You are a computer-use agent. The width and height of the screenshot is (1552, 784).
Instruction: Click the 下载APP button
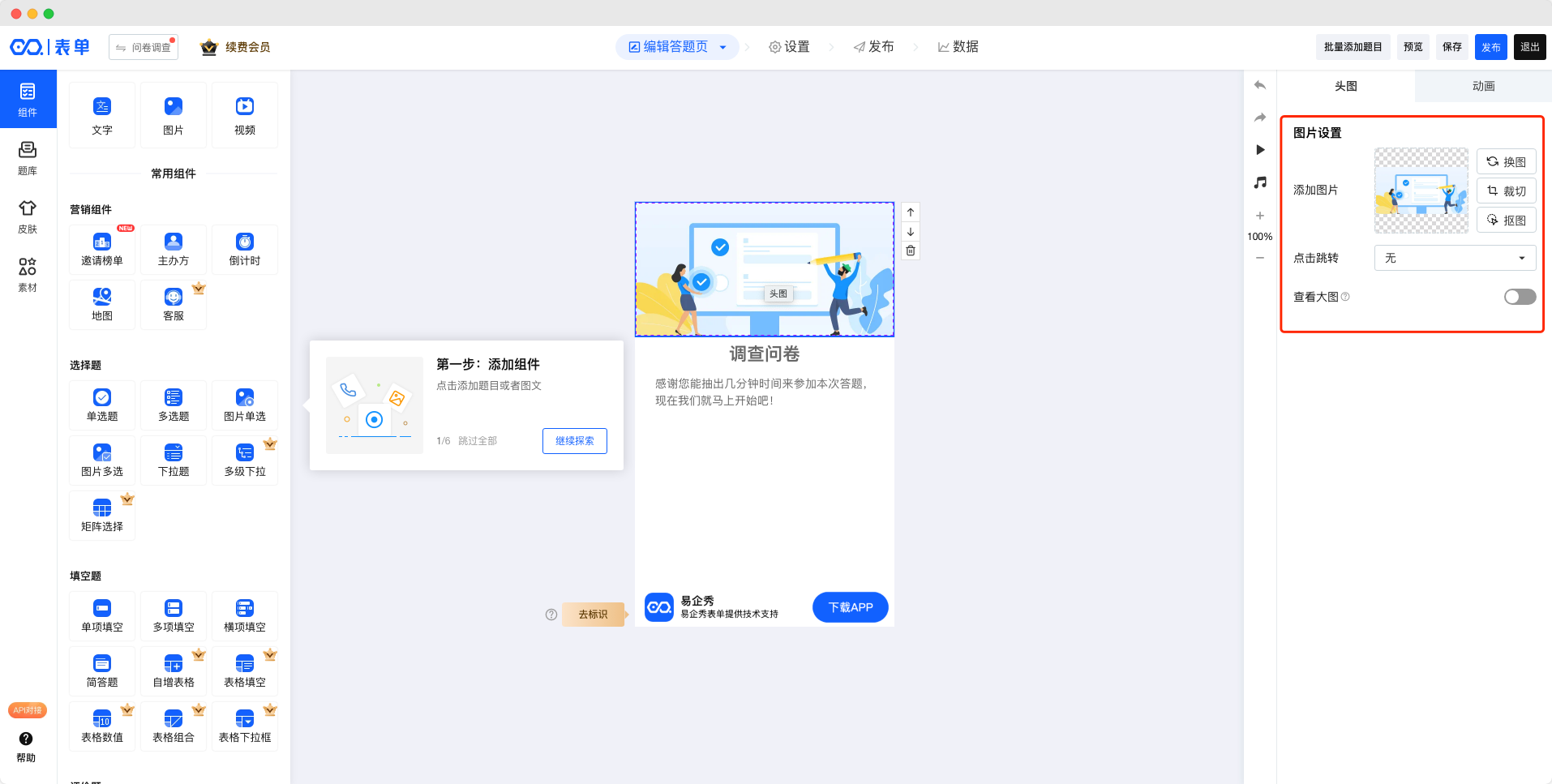(x=851, y=607)
